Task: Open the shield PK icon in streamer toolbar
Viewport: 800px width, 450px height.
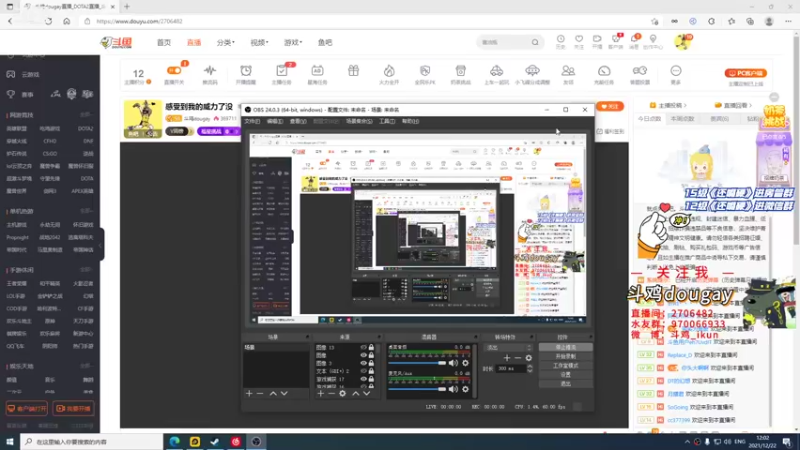Action: [425, 70]
